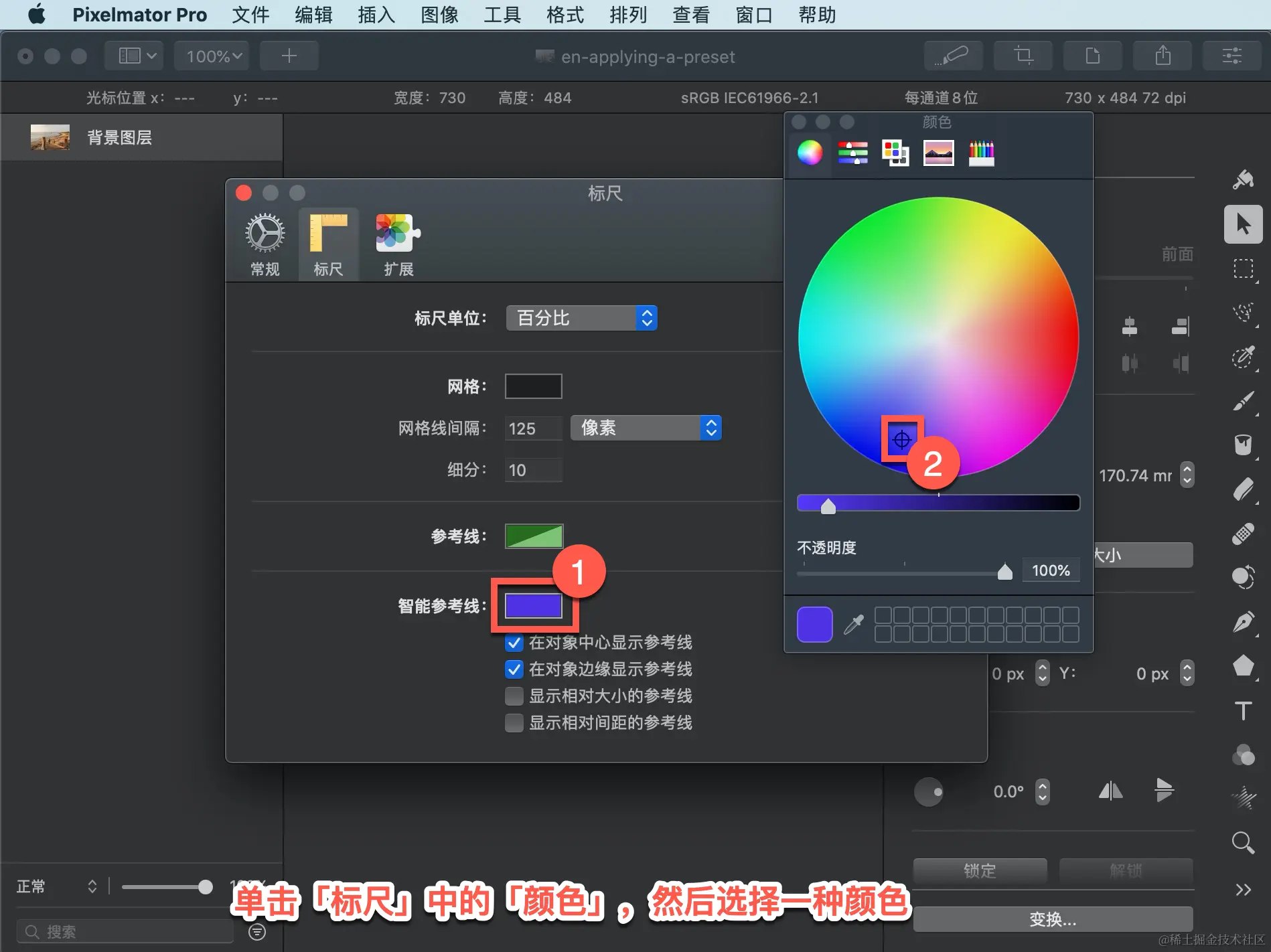
Task: Click the 锁定 button
Action: [980, 871]
